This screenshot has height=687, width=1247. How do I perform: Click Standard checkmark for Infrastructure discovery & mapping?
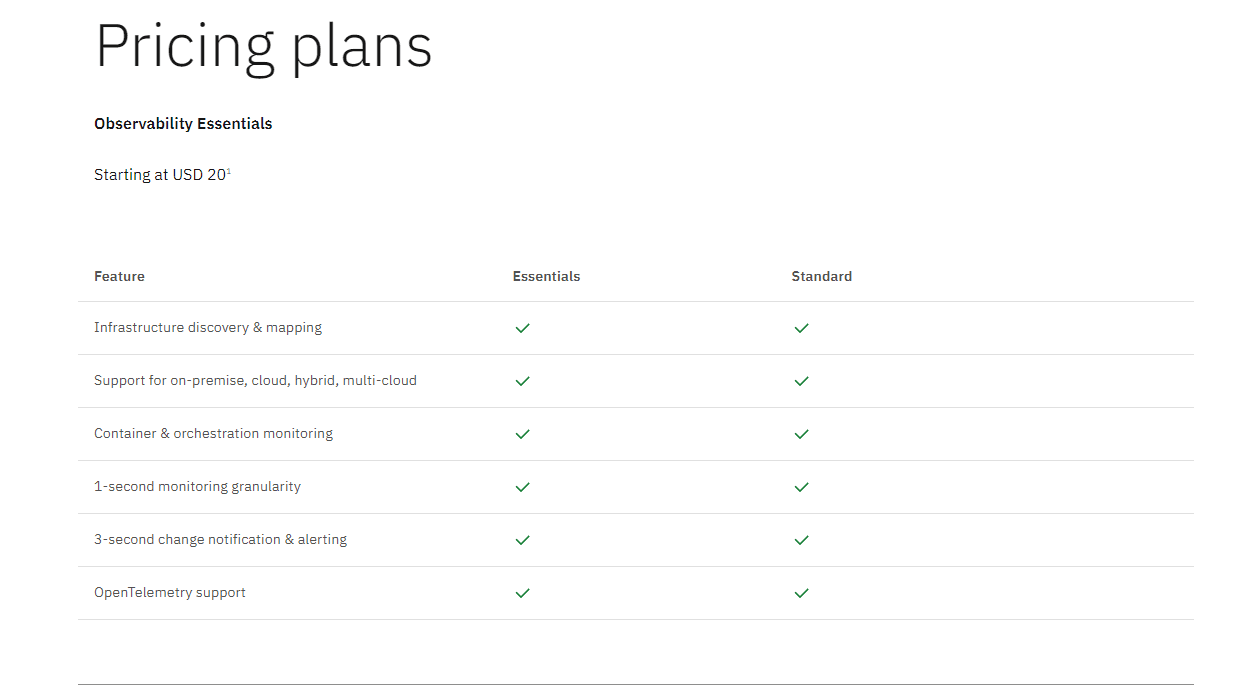pyautogui.click(x=801, y=328)
